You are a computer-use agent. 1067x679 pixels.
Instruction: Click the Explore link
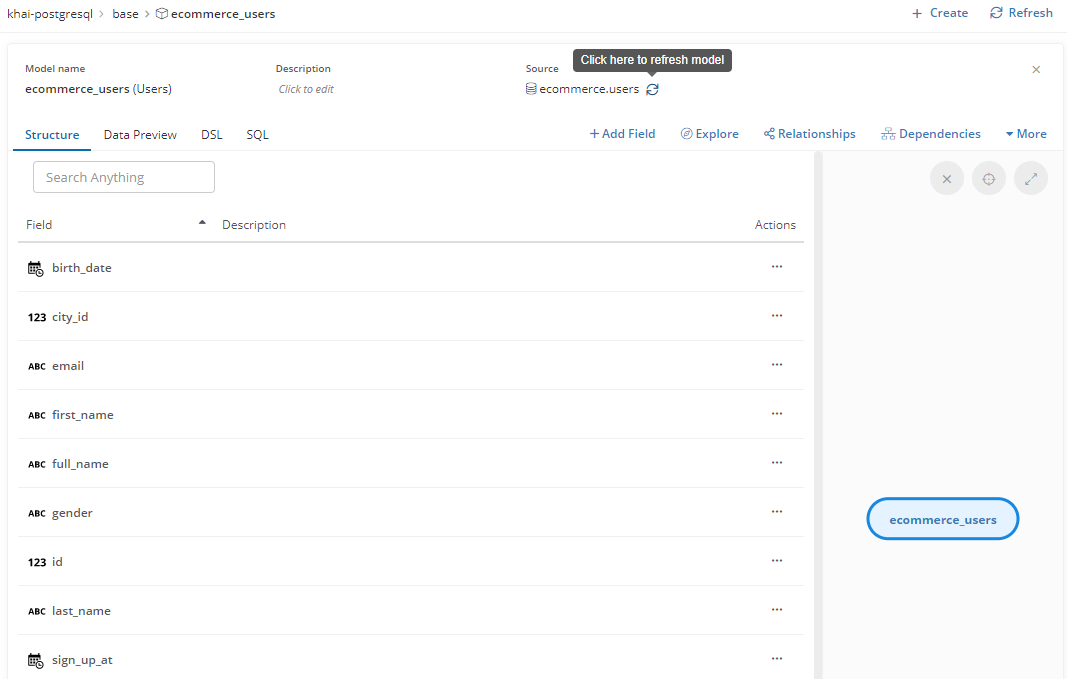pyautogui.click(x=709, y=134)
